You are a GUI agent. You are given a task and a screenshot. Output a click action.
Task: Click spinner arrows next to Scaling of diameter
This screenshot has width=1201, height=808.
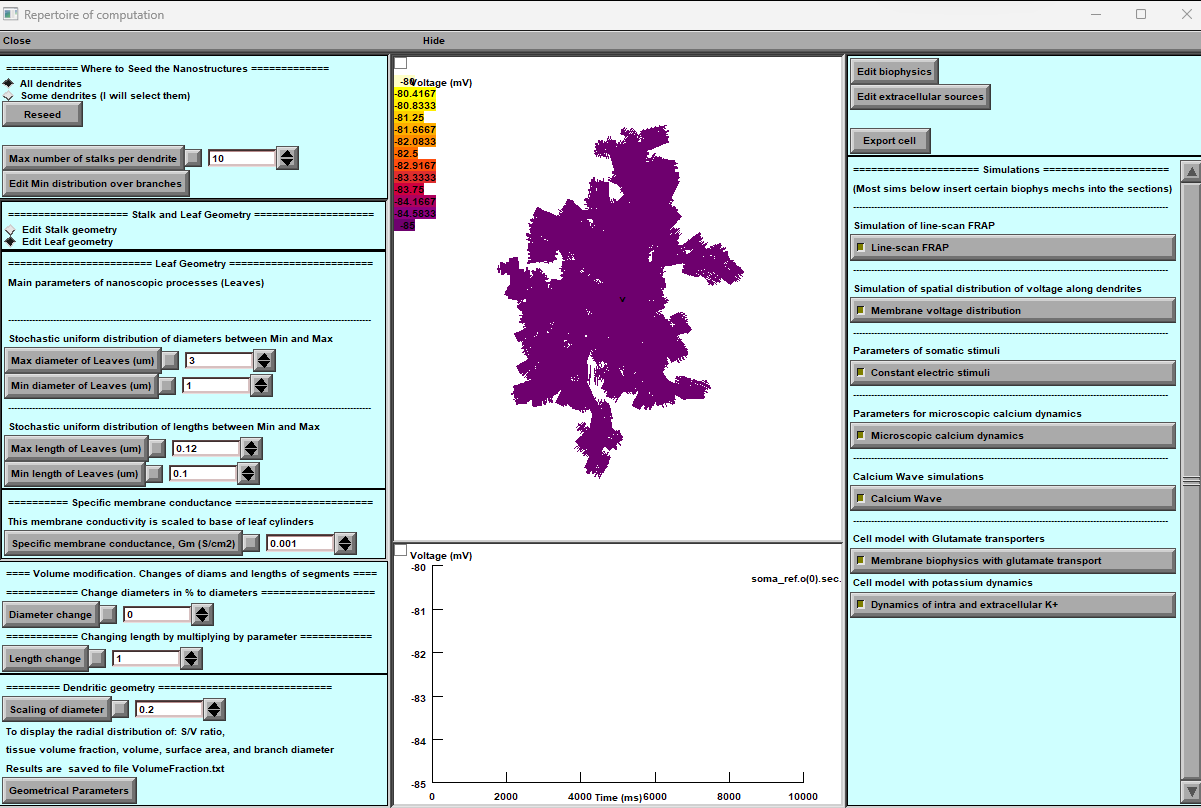[214, 709]
